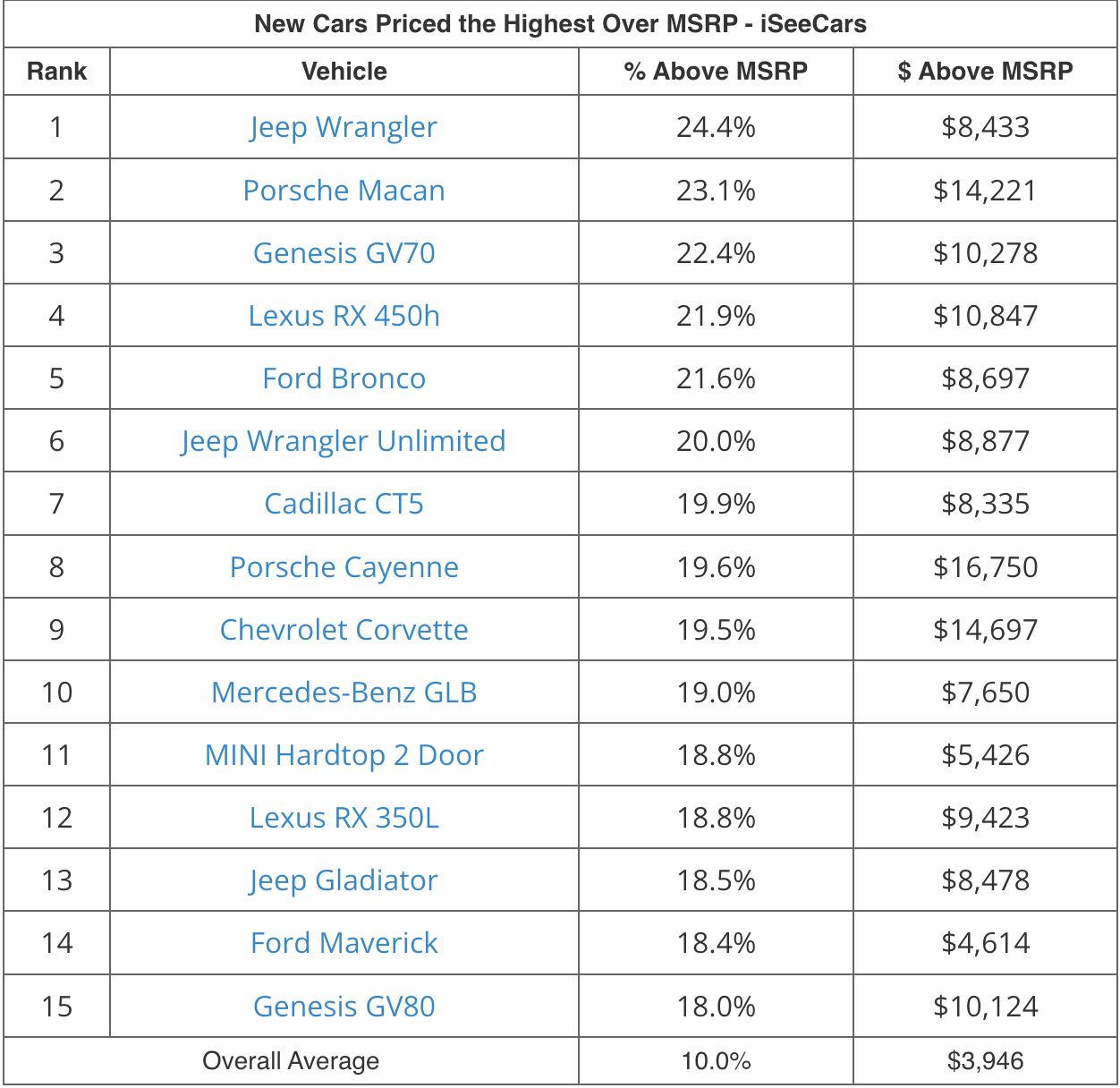The height and width of the screenshot is (1088, 1120).
Task: Click the Vehicle column header
Action: [344, 72]
